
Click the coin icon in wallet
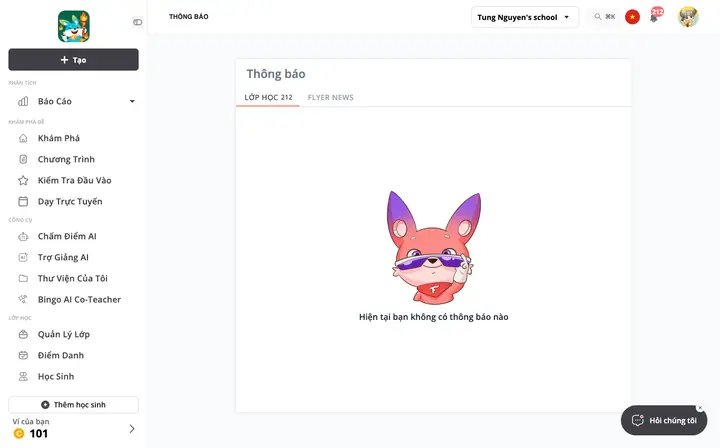(x=19, y=433)
